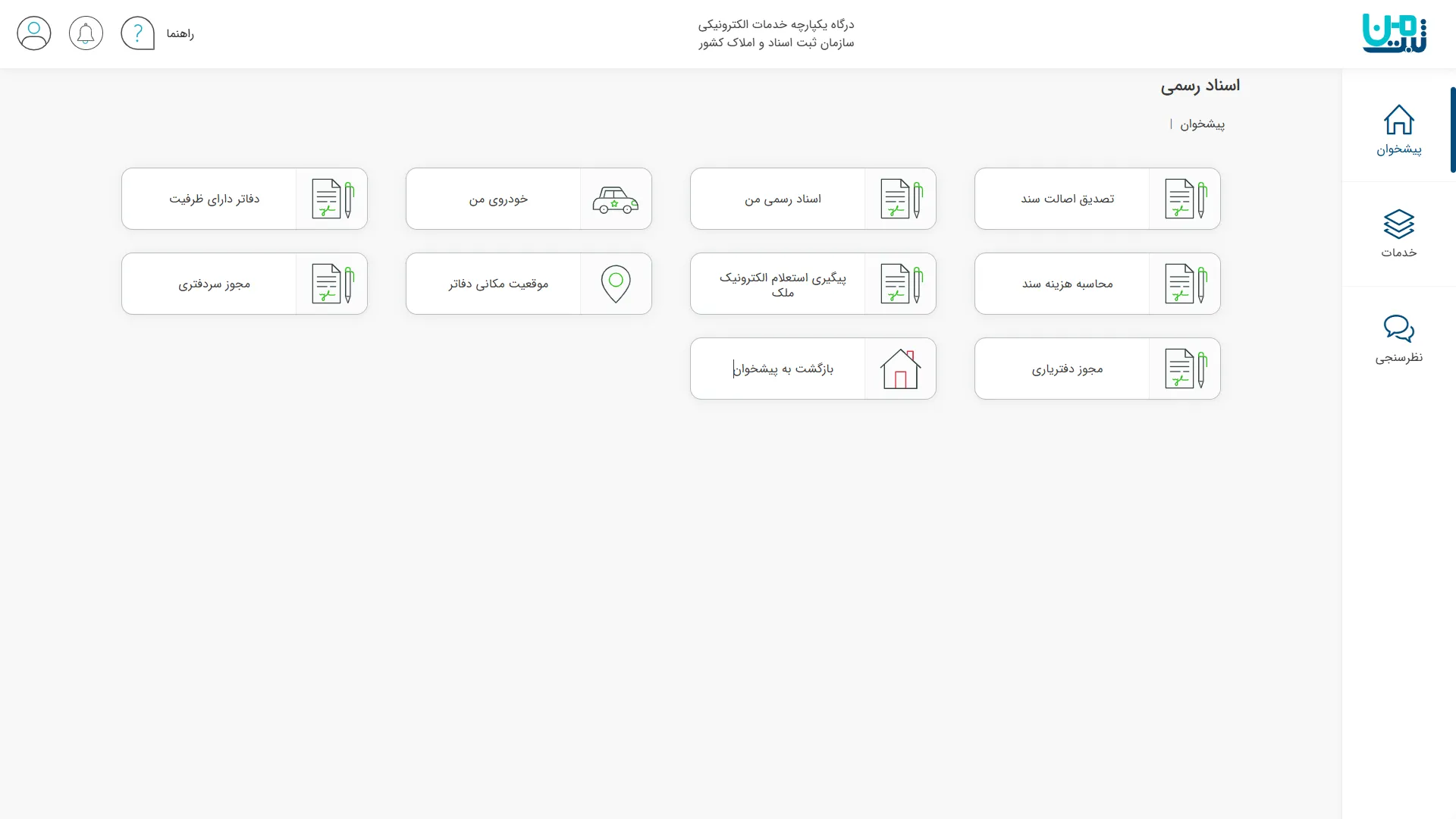Viewport: 1456px width, 819px height.
Task: Click the site logo in top right
Action: (x=1394, y=33)
